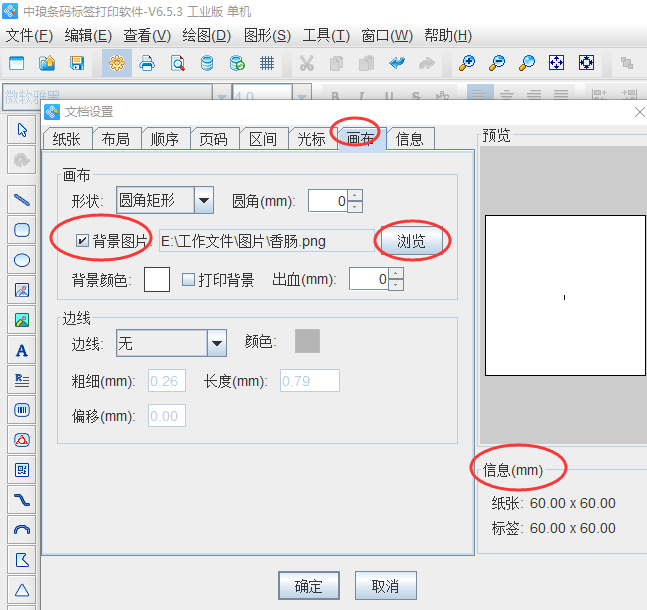Click the scissors cut icon

pyautogui.click(x=307, y=63)
